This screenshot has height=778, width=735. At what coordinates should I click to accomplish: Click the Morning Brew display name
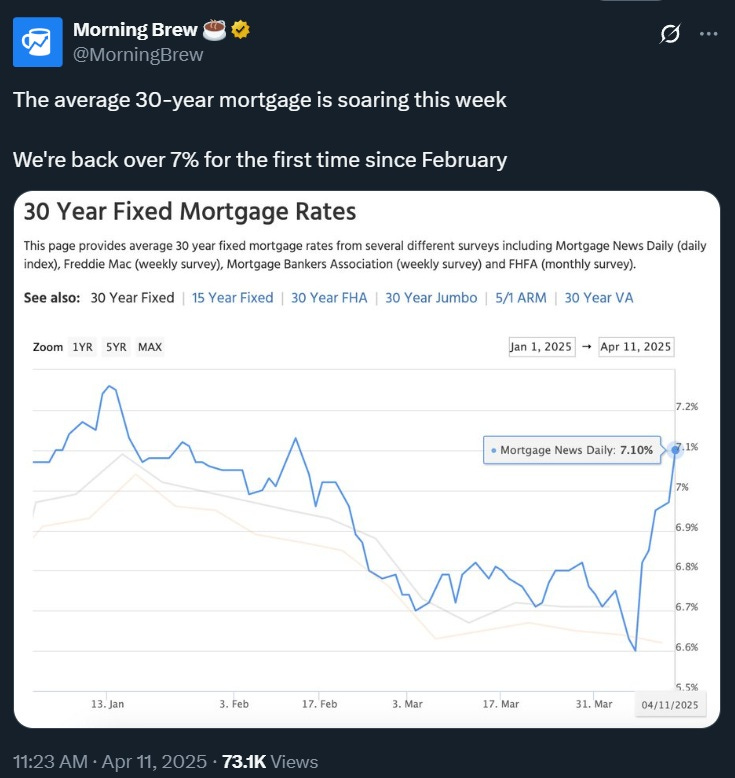point(135,30)
